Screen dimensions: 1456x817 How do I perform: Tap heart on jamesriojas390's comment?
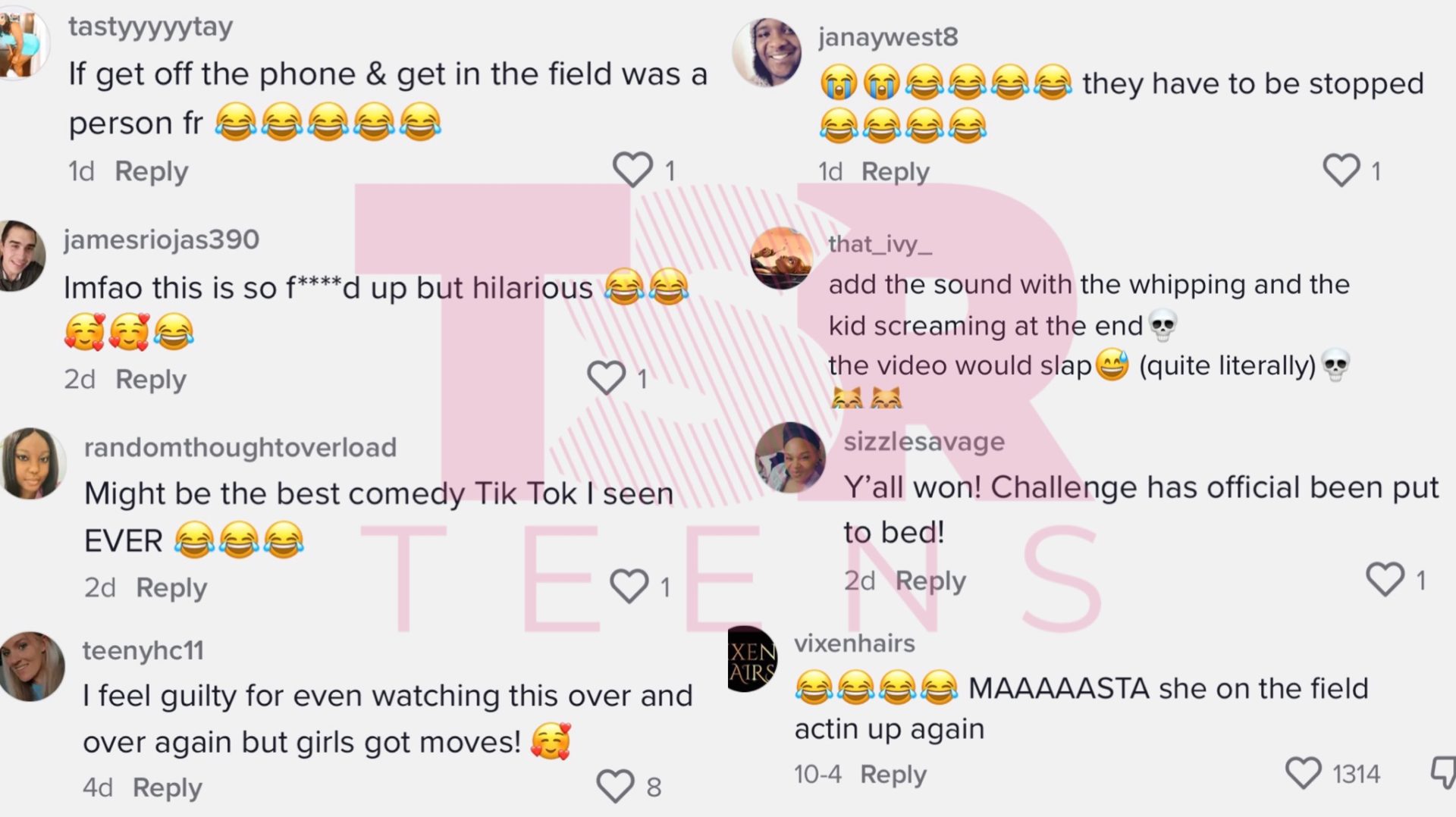click(x=607, y=377)
